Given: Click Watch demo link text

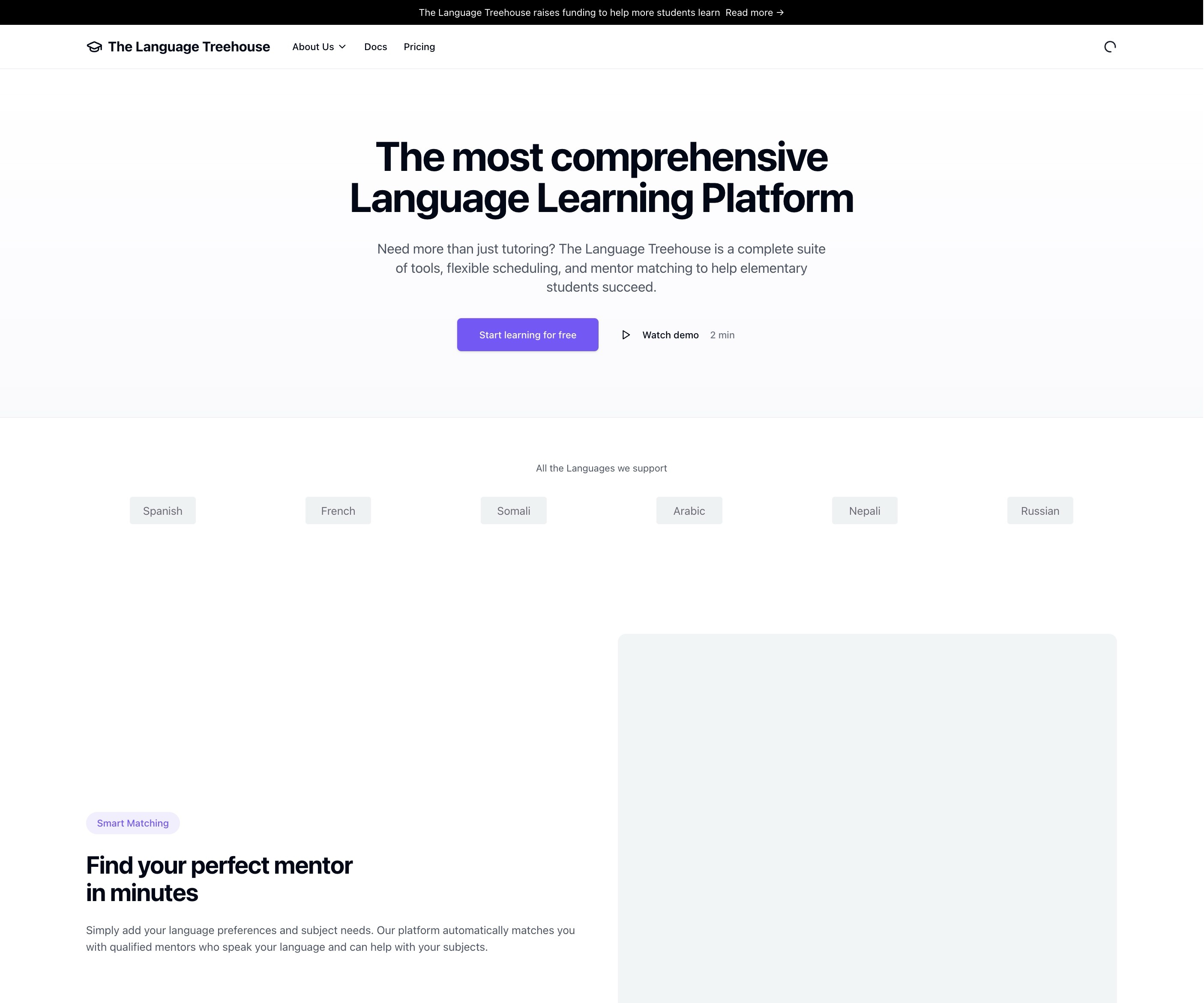Looking at the screenshot, I should point(671,335).
